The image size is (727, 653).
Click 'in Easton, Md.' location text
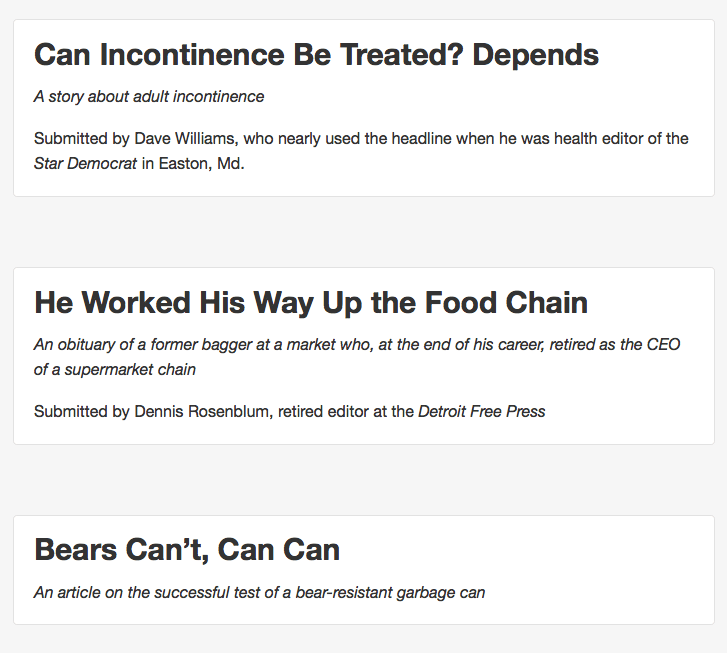click(193, 163)
